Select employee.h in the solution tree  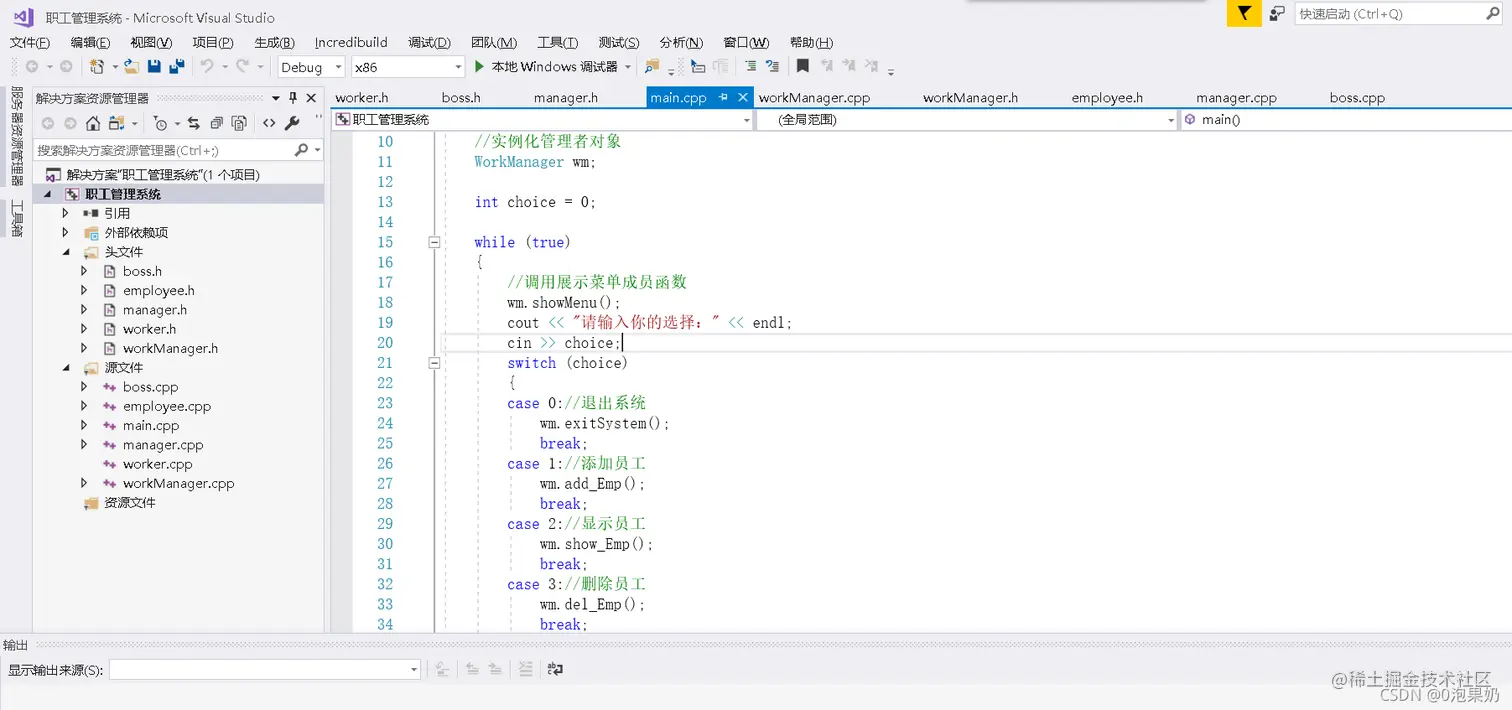(x=159, y=290)
